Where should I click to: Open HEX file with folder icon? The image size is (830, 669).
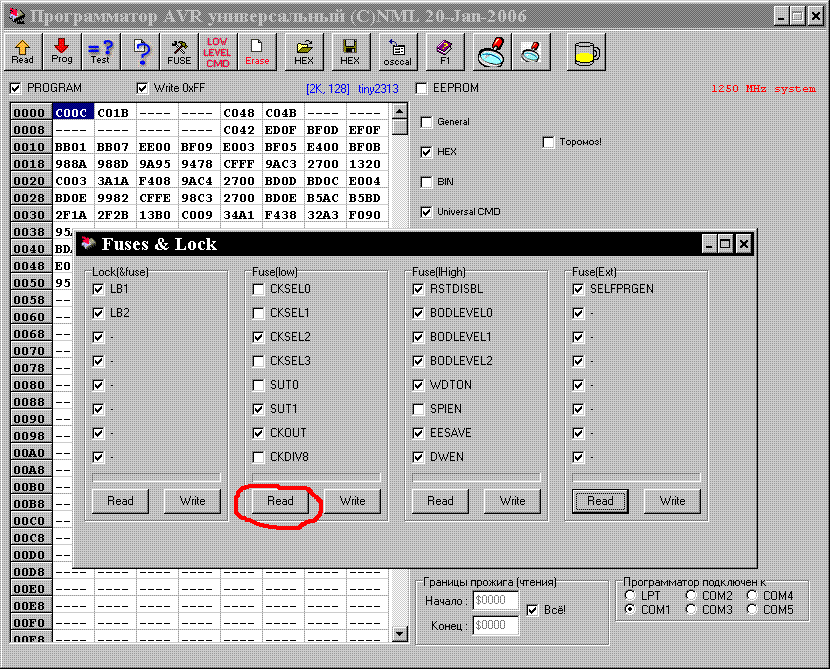tap(304, 51)
